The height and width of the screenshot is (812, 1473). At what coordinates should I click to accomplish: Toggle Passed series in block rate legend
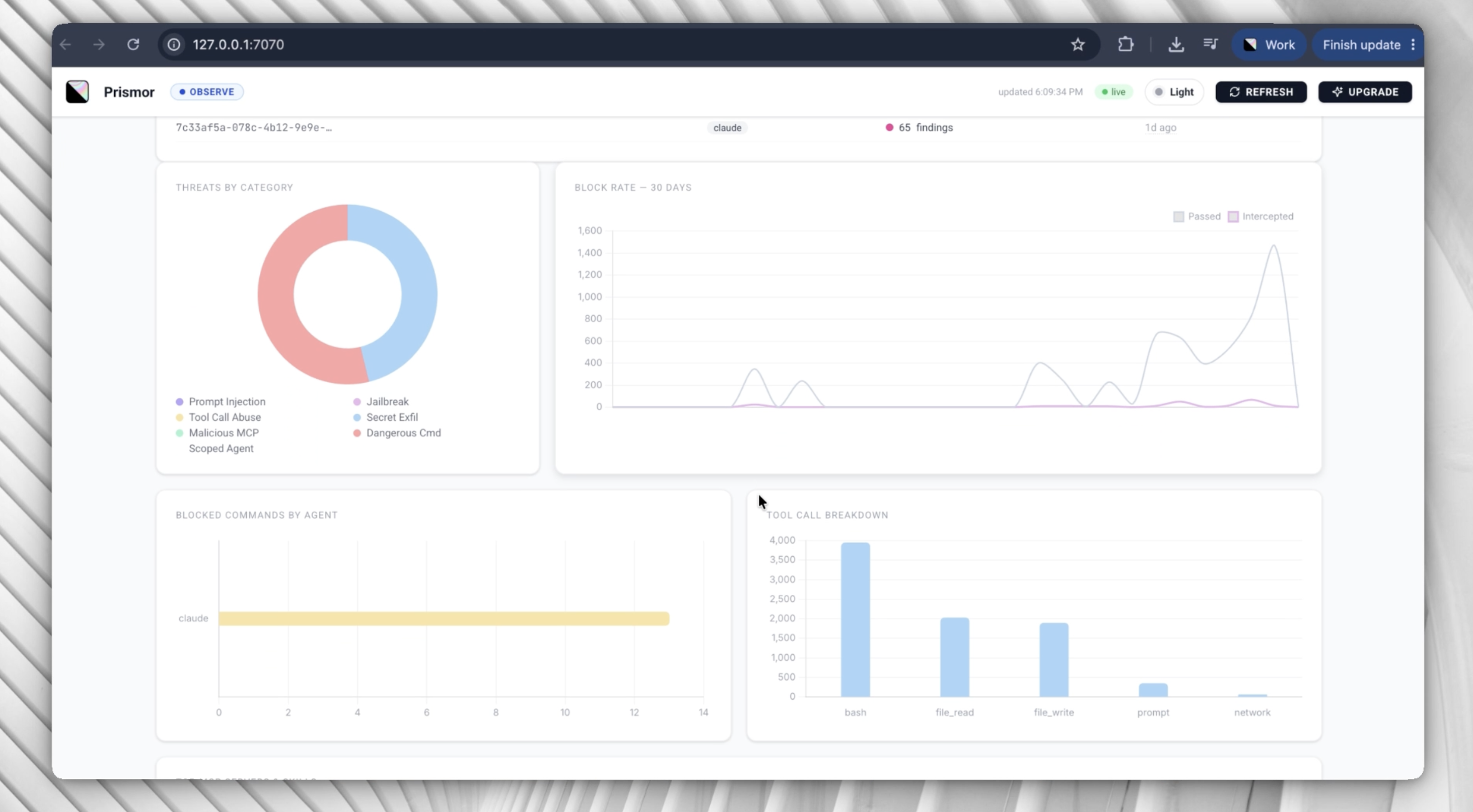[1197, 217]
